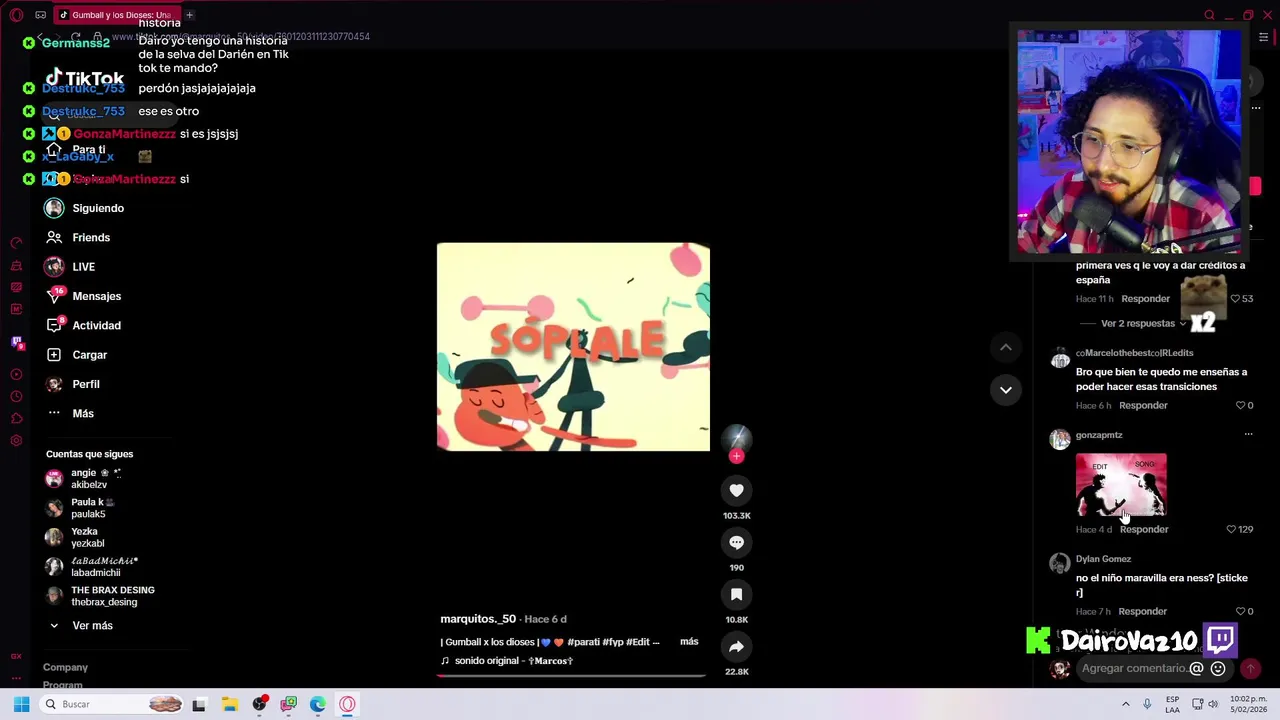
Task: Open the taskbar clock and date
Action: [x=1249, y=704]
